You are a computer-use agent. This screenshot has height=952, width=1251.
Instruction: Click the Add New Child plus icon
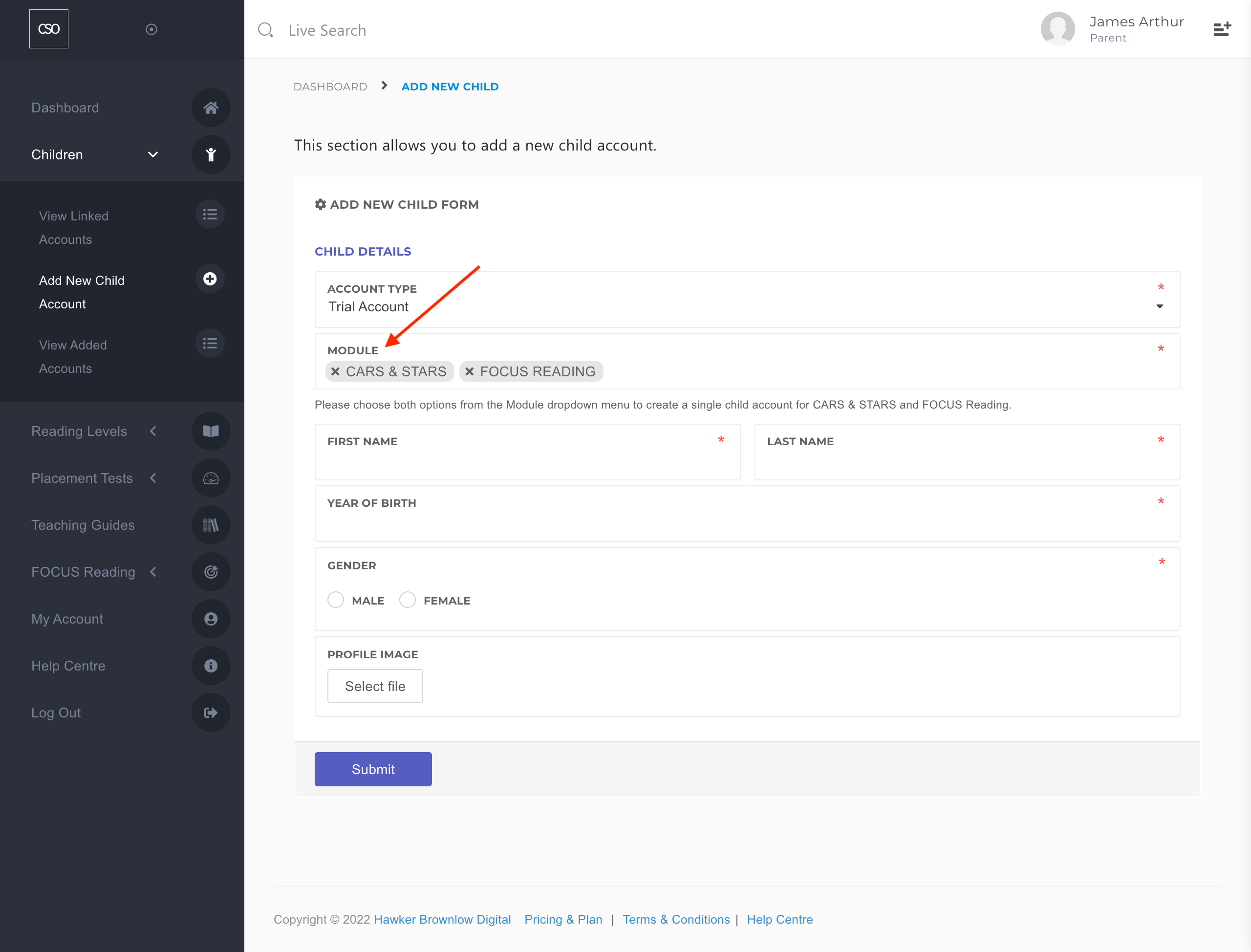point(210,279)
